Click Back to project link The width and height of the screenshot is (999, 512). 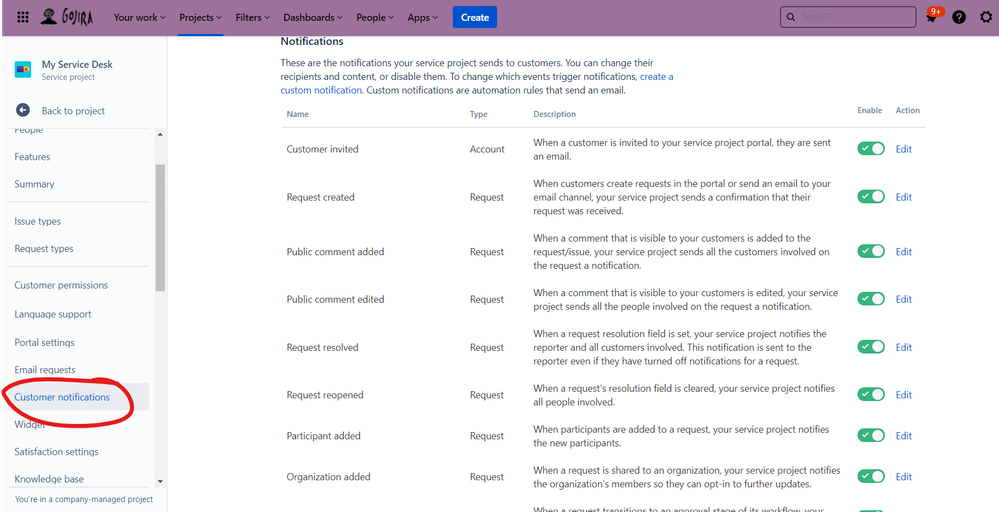(x=73, y=111)
